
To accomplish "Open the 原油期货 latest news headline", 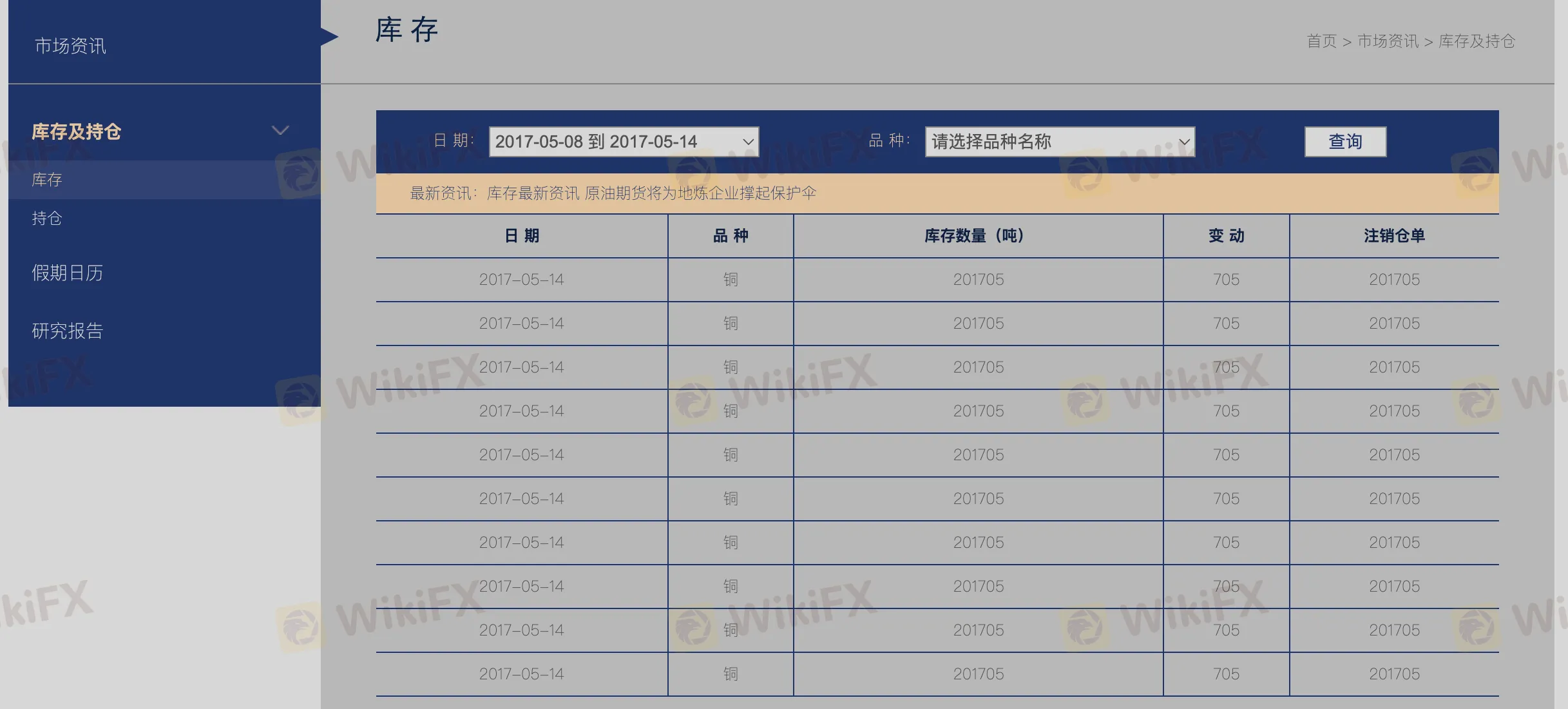I will point(700,193).
